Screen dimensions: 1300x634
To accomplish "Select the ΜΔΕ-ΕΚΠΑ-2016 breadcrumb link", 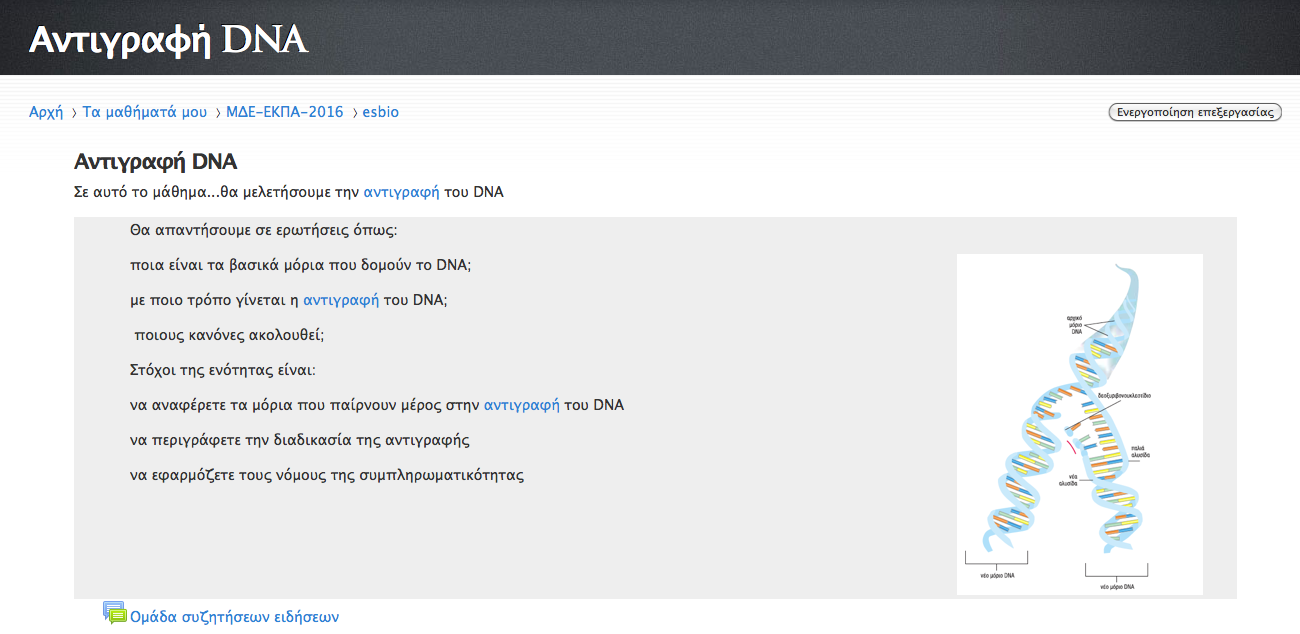I will (284, 112).
